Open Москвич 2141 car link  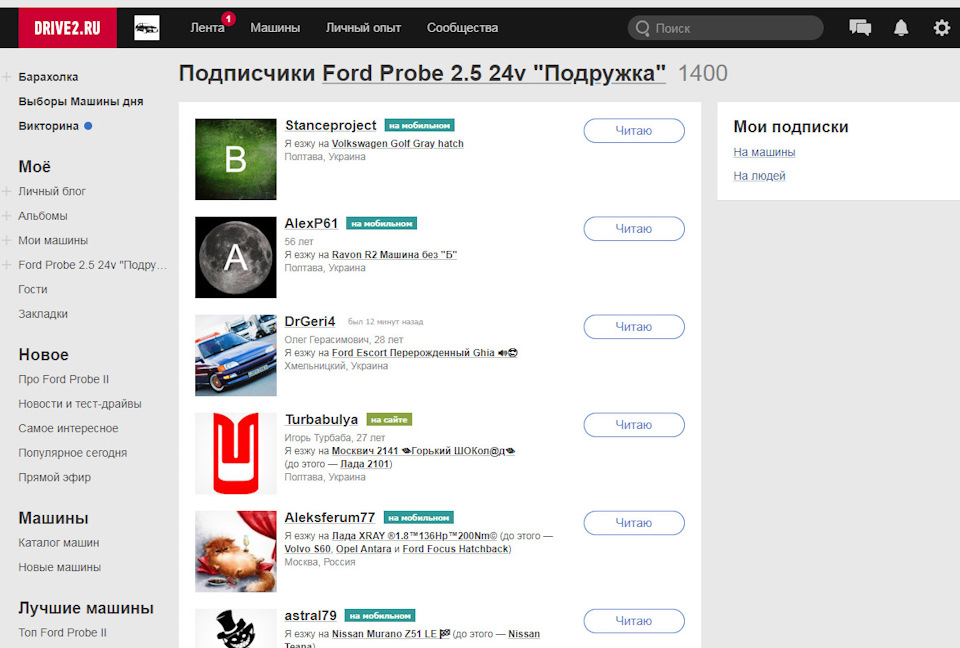click(x=423, y=450)
